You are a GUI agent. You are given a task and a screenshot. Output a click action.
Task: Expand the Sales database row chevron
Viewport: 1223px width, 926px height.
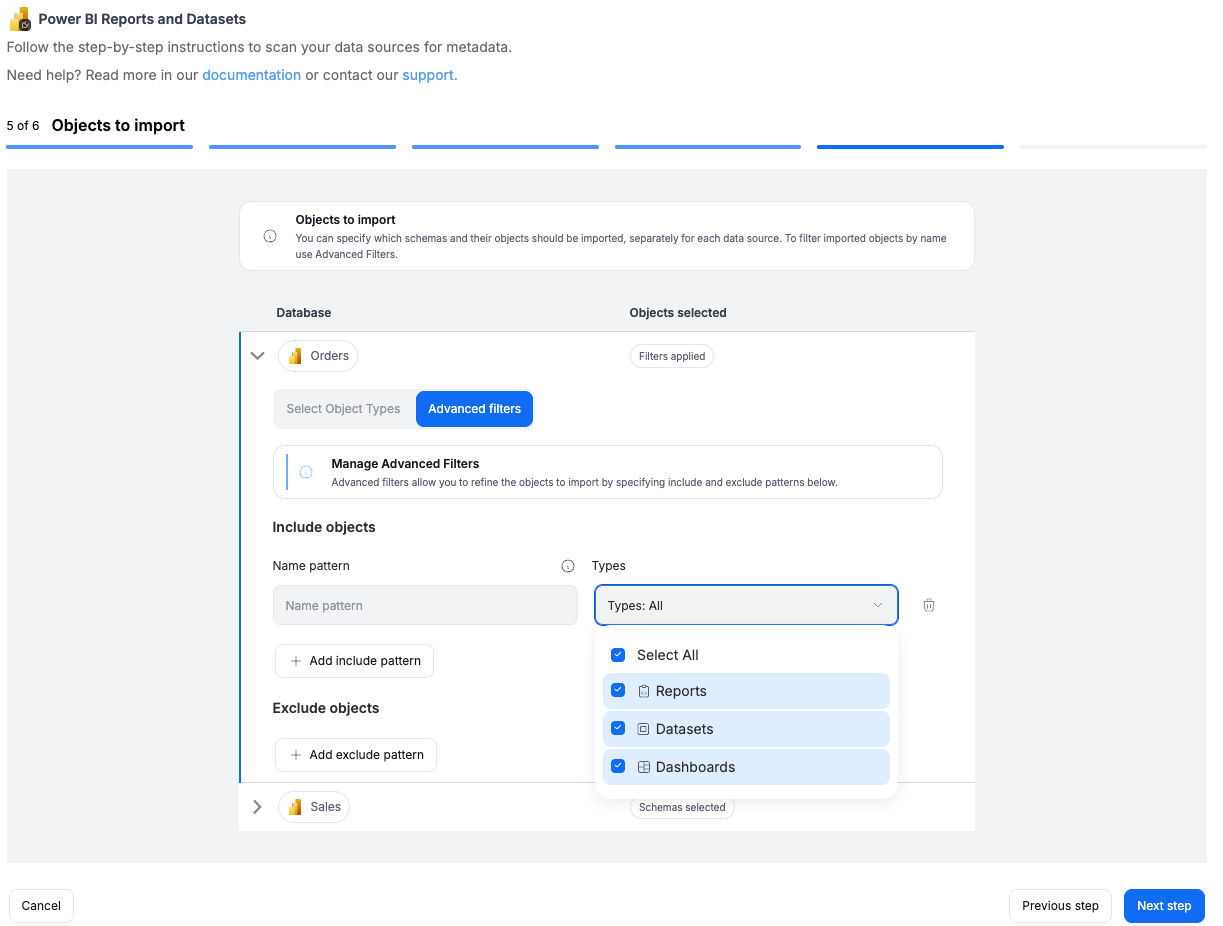pos(257,807)
